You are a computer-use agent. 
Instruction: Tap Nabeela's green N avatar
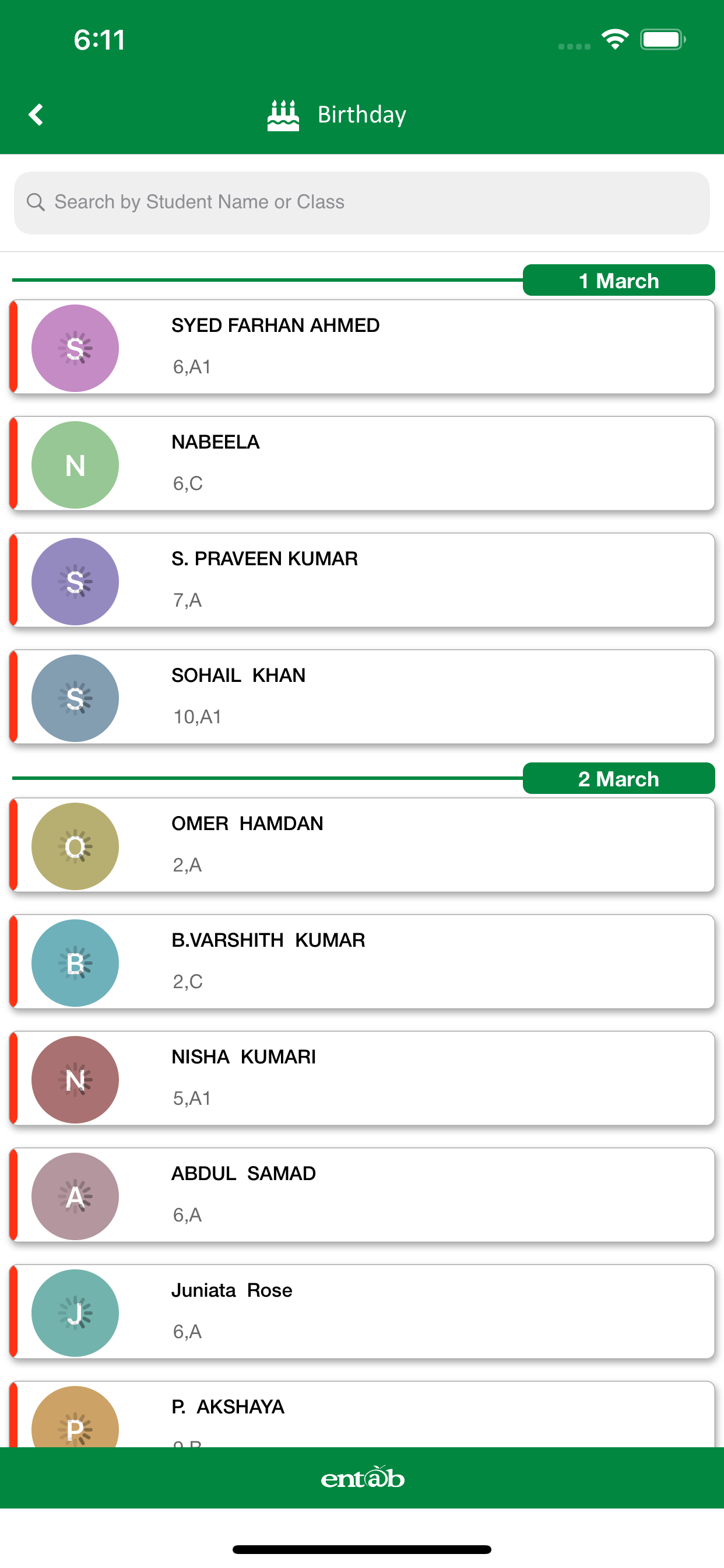tap(75, 465)
